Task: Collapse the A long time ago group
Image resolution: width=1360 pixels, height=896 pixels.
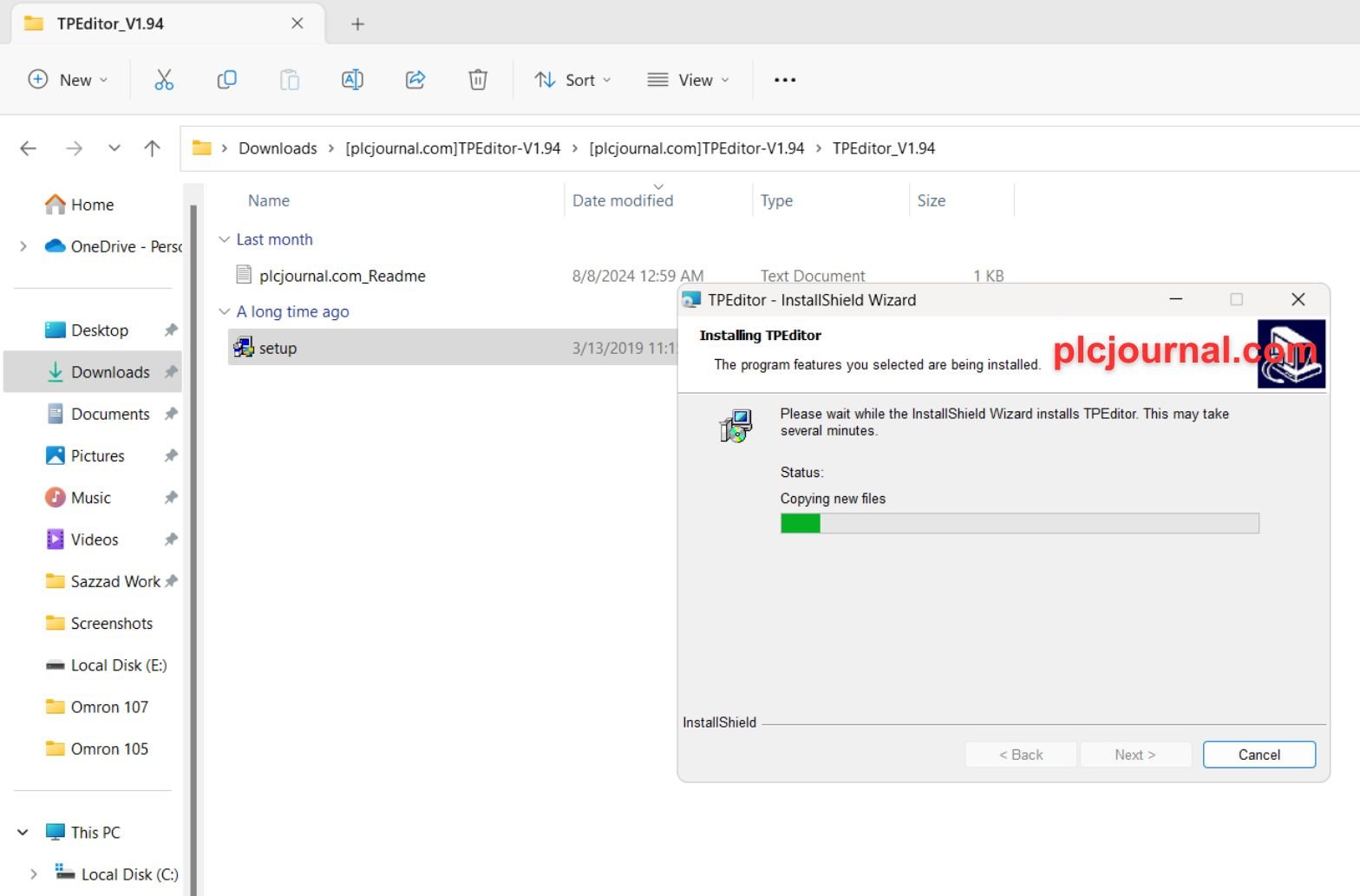Action: 225,311
